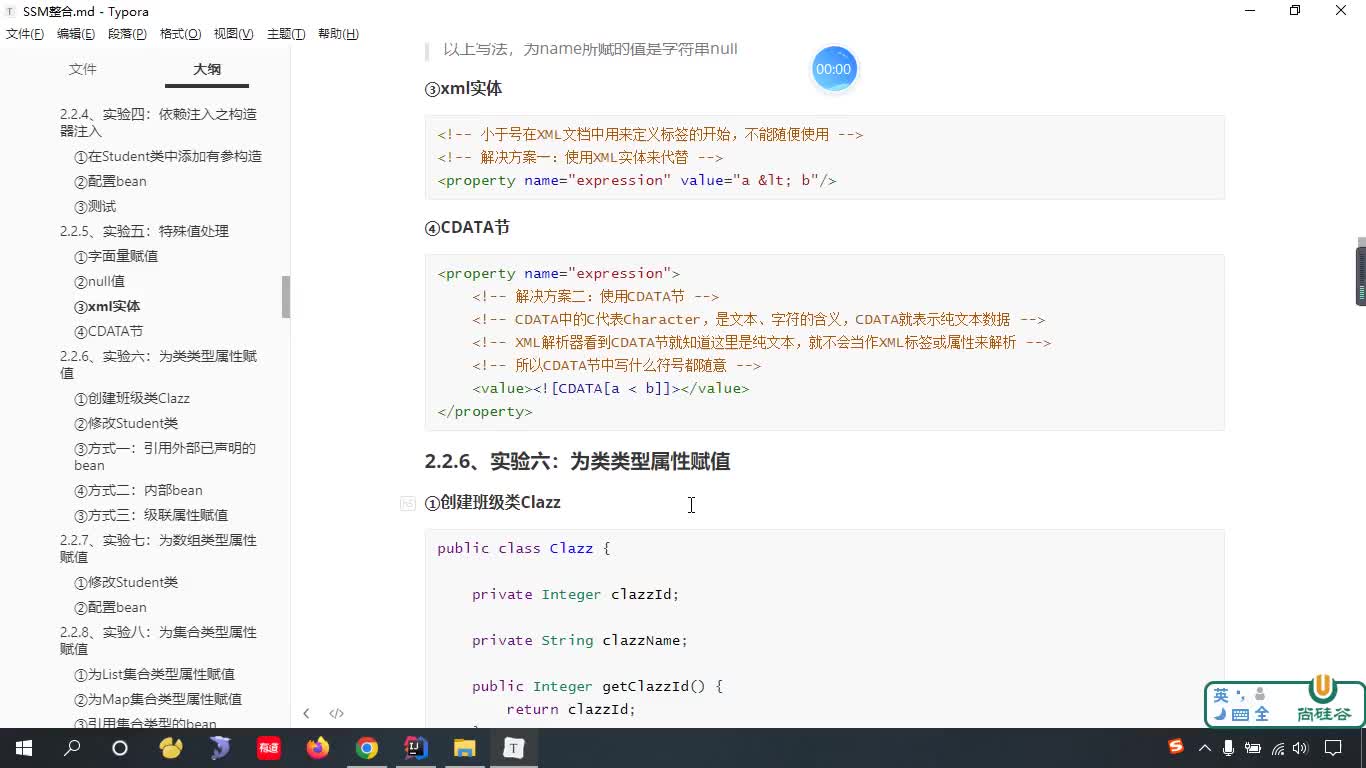Jump to 2.2.6 实验六 outline entry

click(158, 364)
